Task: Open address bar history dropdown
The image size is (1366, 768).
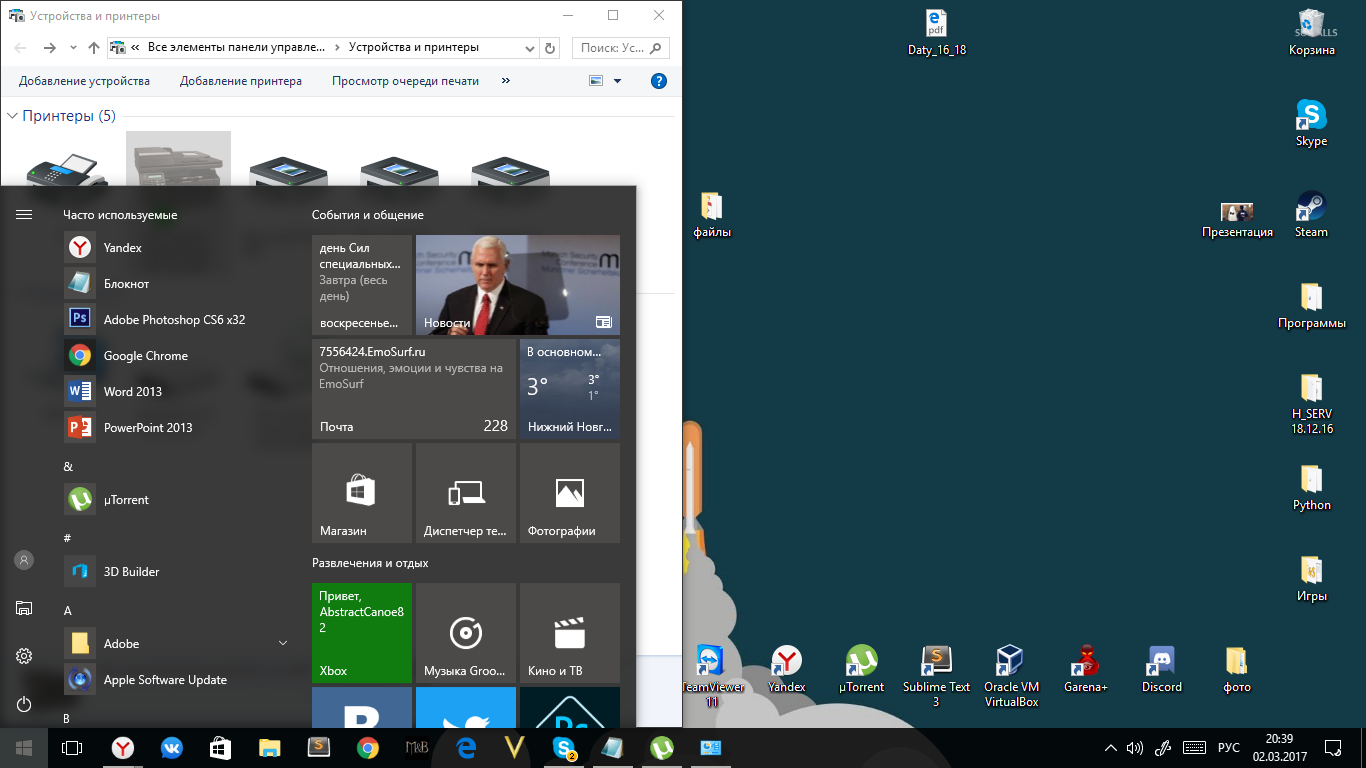Action: [x=531, y=47]
